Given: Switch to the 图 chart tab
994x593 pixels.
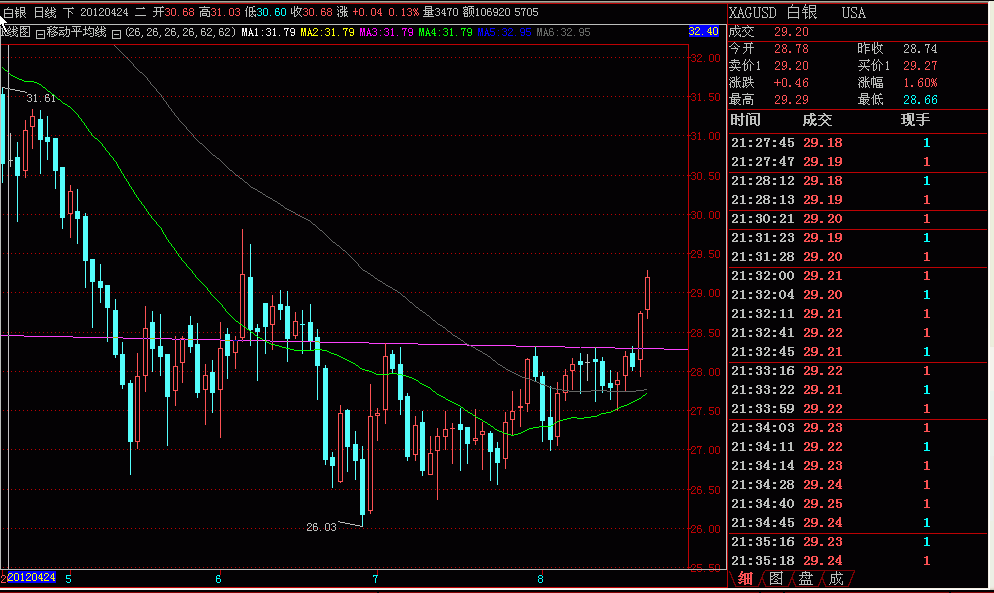Looking at the screenshot, I should pyautogui.click(x=776, y=578).
